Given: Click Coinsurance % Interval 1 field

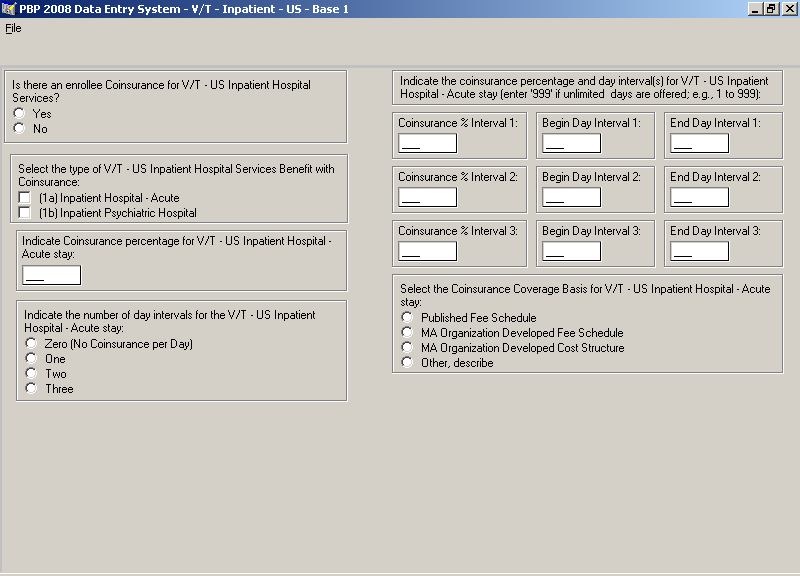Looking at the screenshot, I should point(428,143).
